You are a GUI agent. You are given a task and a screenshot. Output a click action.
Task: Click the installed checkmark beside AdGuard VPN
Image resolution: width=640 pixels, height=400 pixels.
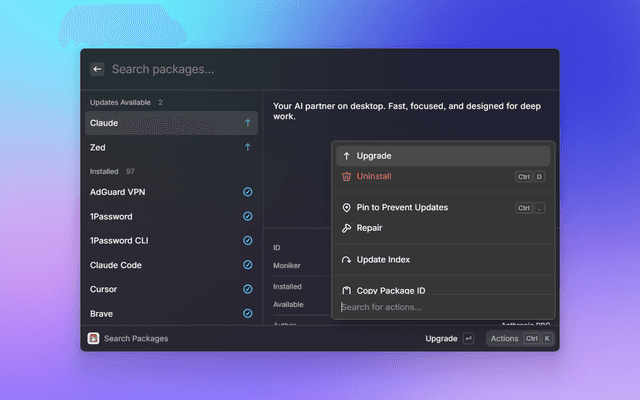point(247,192)
